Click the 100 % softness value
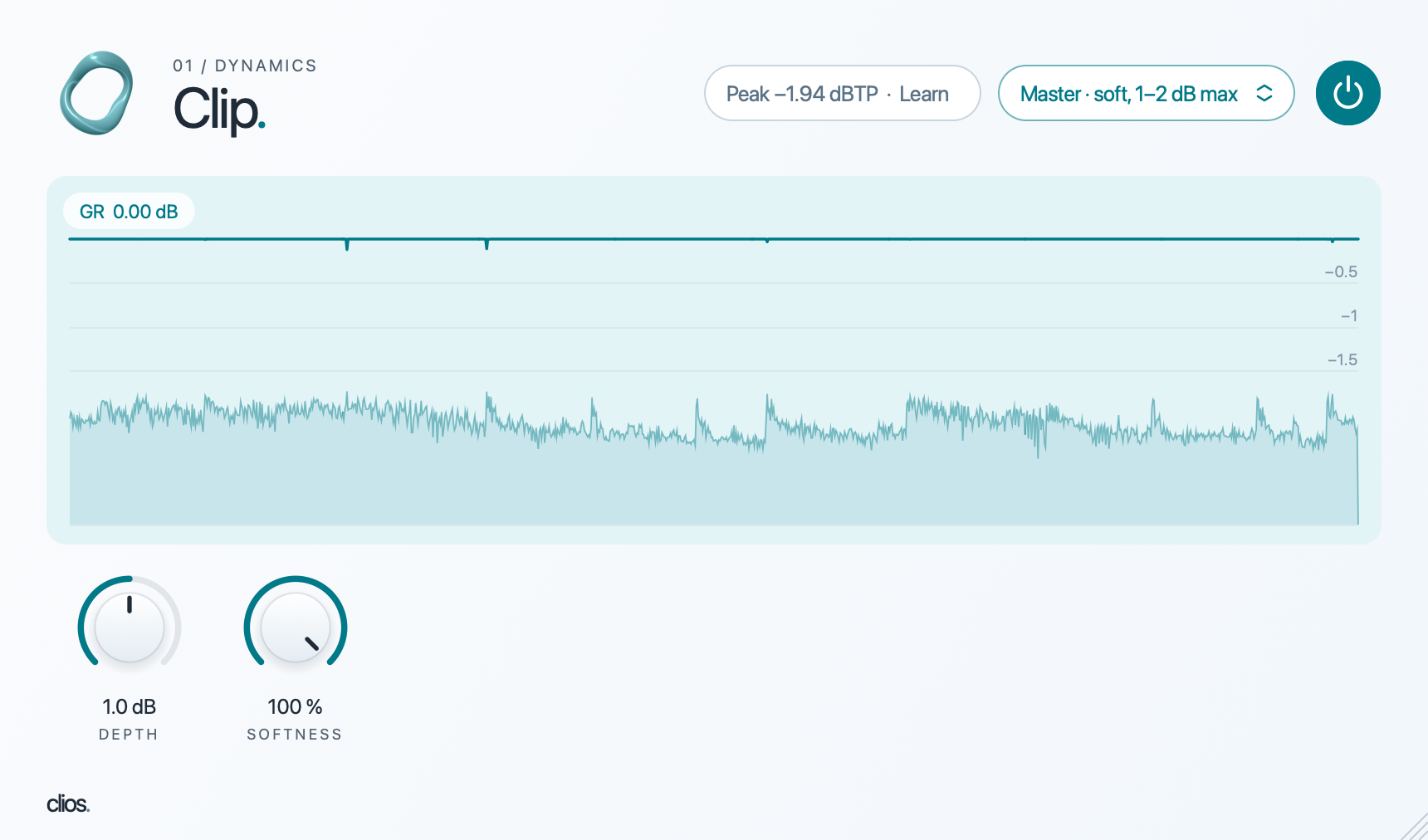 pyautogui.click(x=295, y=706)
